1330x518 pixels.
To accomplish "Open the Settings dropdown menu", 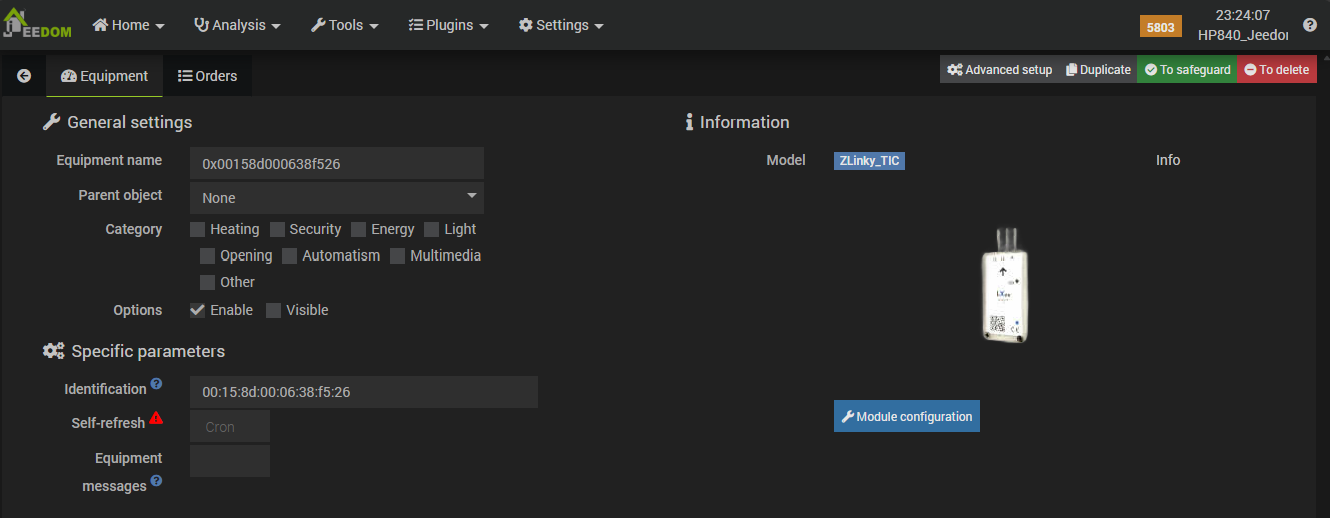I will coord(560,25).
